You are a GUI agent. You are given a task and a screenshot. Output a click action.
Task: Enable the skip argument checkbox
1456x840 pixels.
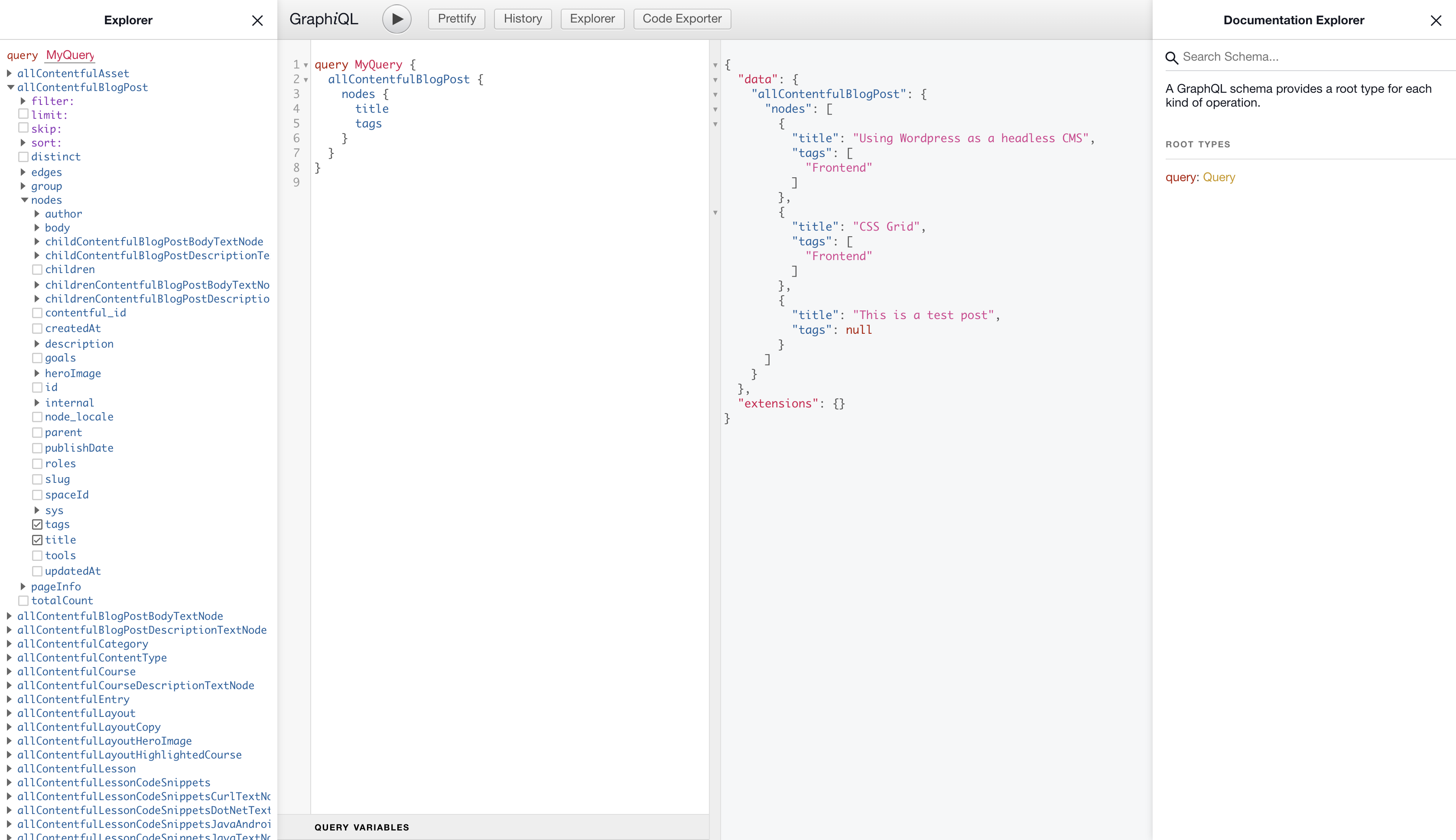coord(24,128)
